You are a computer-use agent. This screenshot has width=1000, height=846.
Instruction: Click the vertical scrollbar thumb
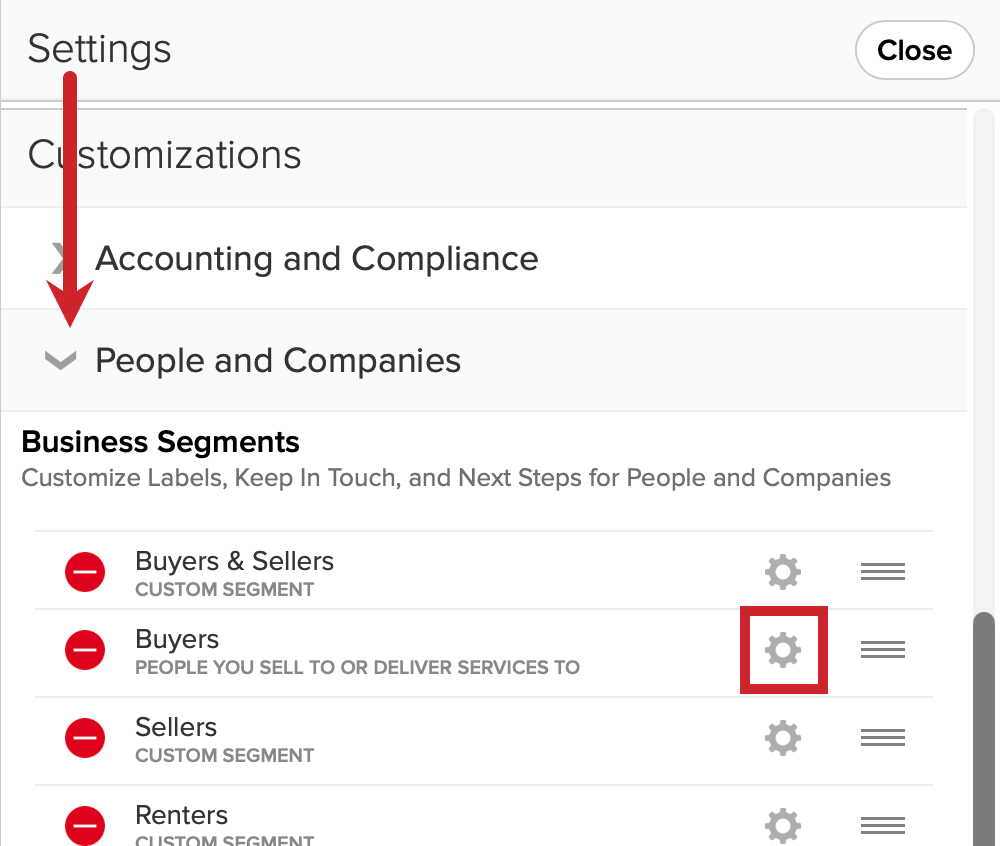click(x=984, y=729)
